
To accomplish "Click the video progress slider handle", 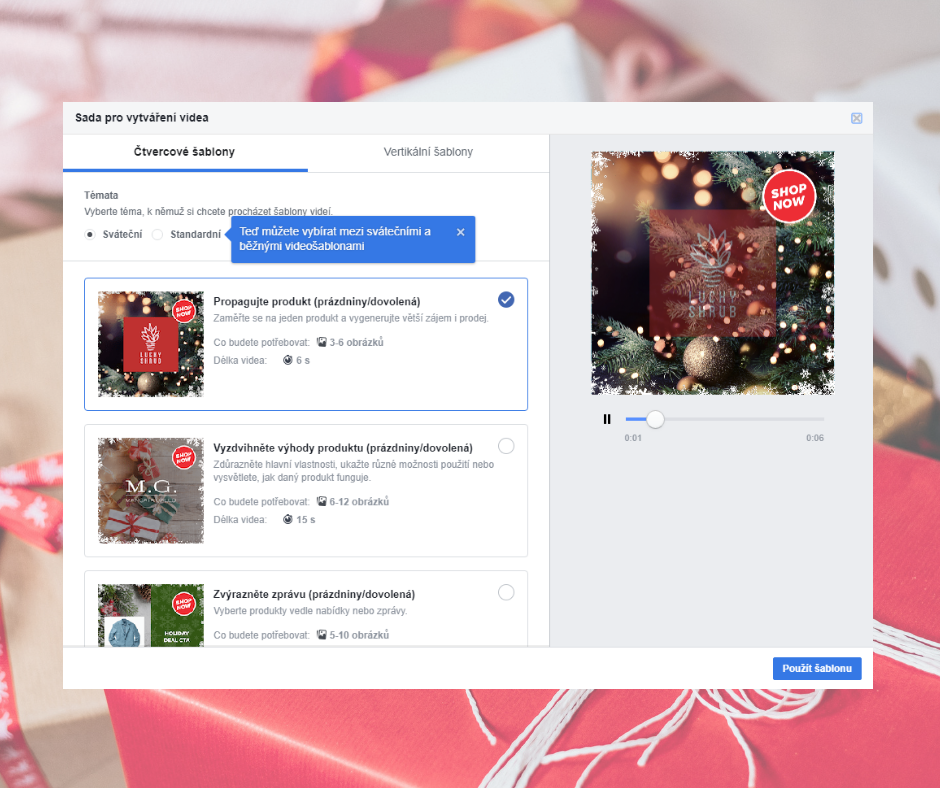I will [655, 419].
